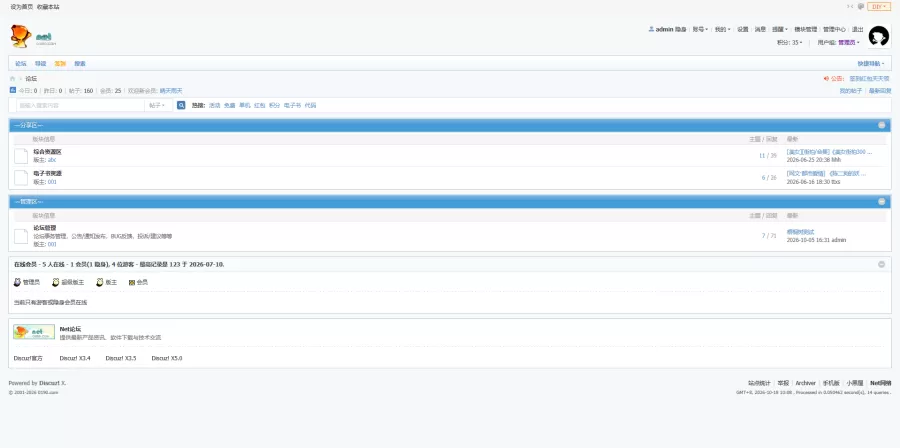Click the 11 / 39 post count

(767, 156)
